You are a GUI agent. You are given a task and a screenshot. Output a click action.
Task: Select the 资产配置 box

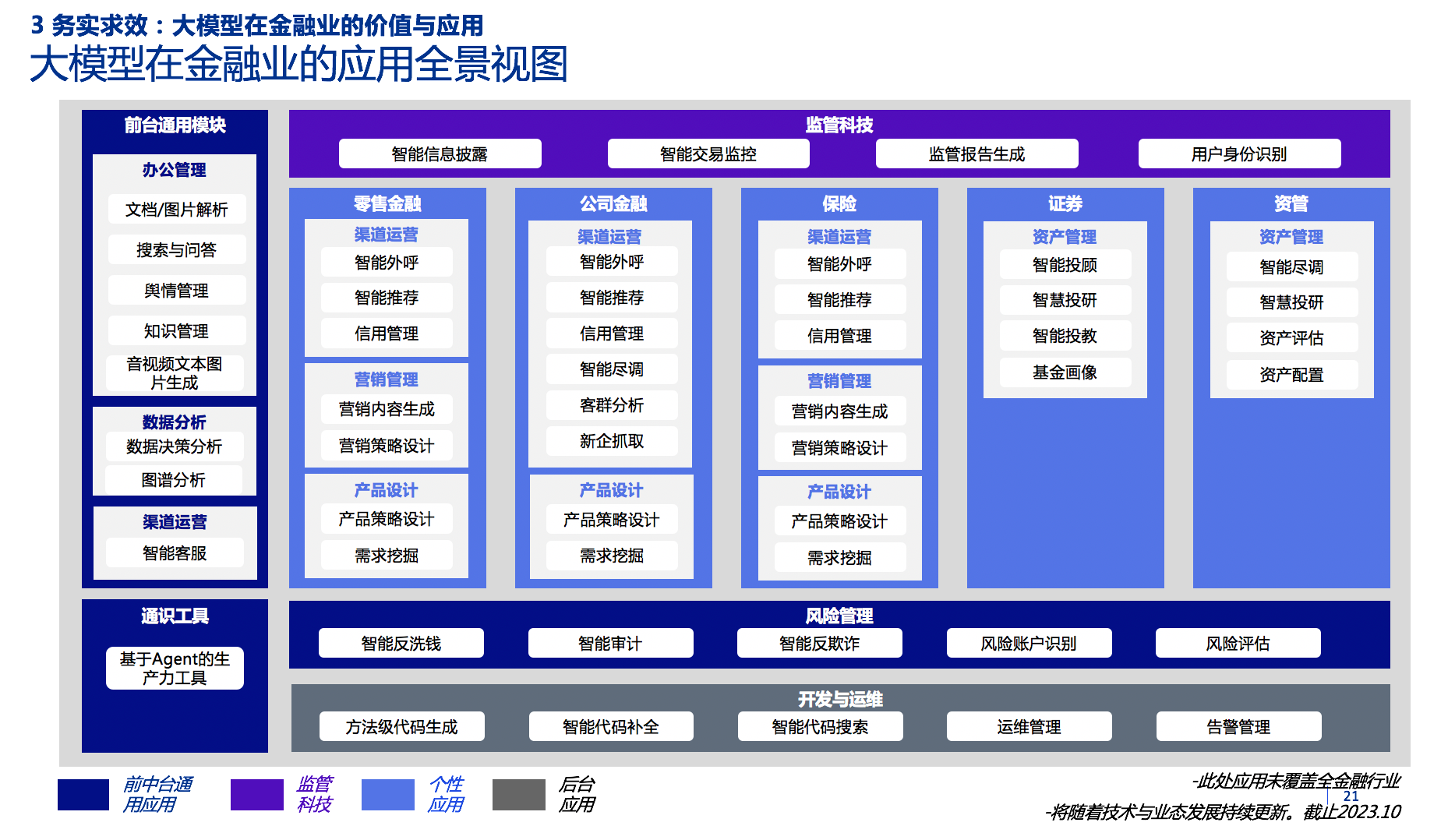(x=1292, y=374)
